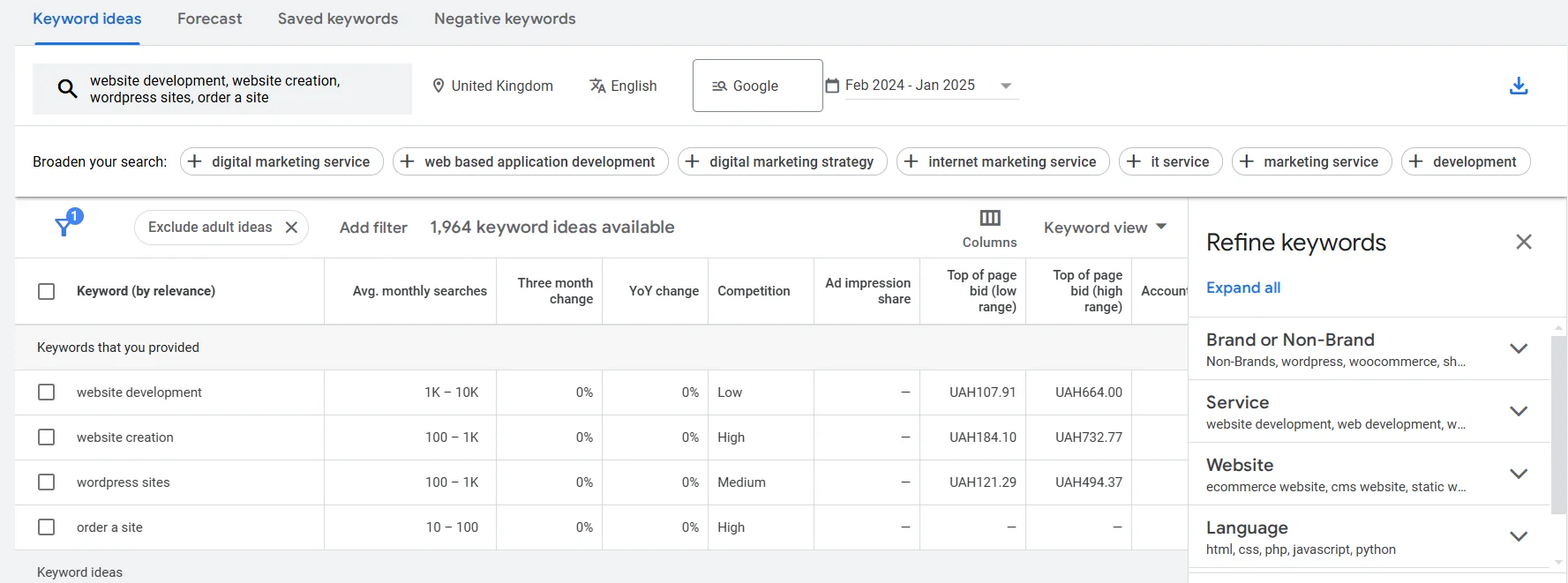This screenshot has width=1568, height=583.
Task: Click the Refine panel scroll-down arrow
Action: (x=1558, y=562)
